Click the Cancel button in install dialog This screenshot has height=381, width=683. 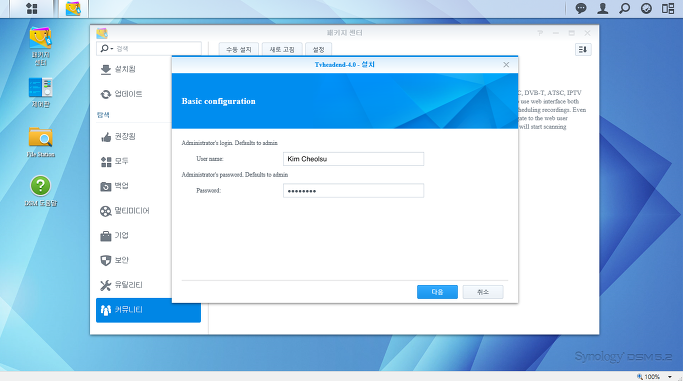click(483, 292)
